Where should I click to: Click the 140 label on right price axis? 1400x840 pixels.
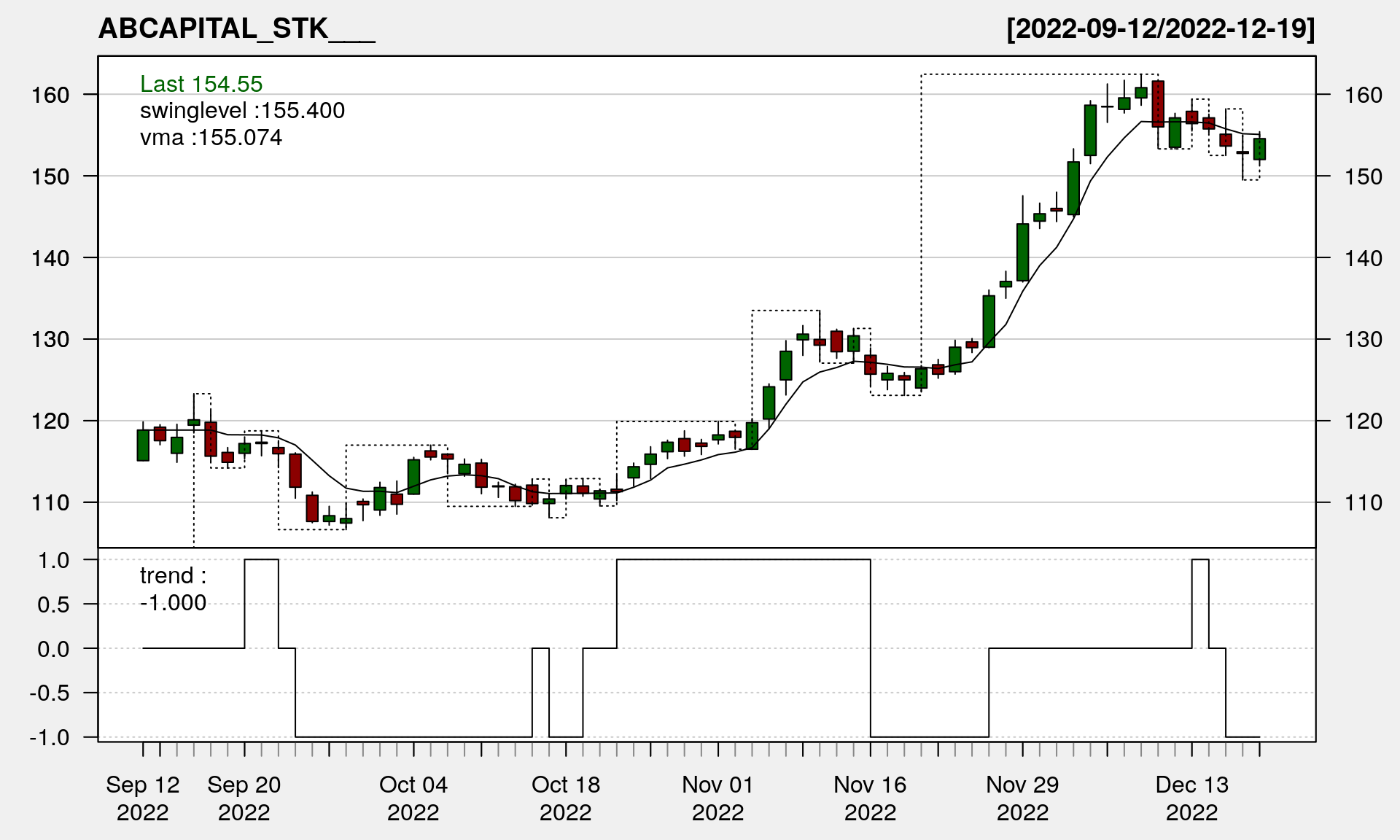point(1363,258)
